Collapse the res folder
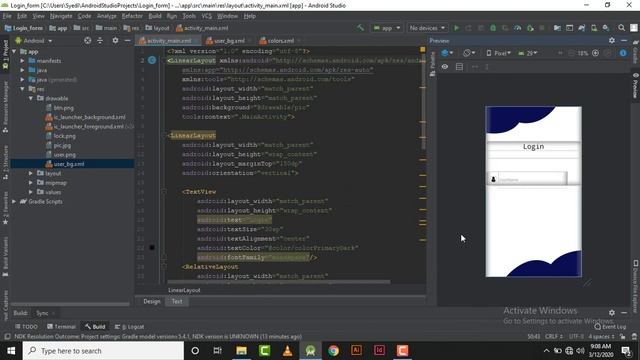Screen dimensions: 640x360 (x=22, y=89)
